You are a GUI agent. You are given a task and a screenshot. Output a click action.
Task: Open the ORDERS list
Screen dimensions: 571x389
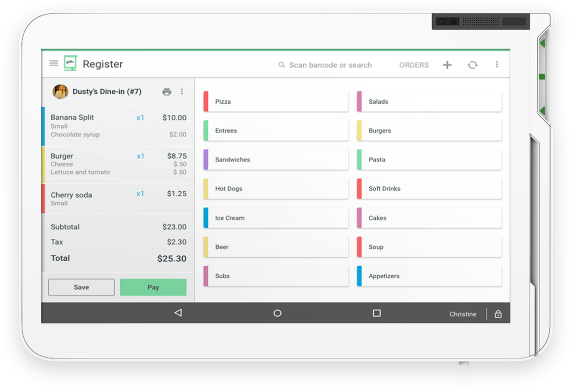414,65
